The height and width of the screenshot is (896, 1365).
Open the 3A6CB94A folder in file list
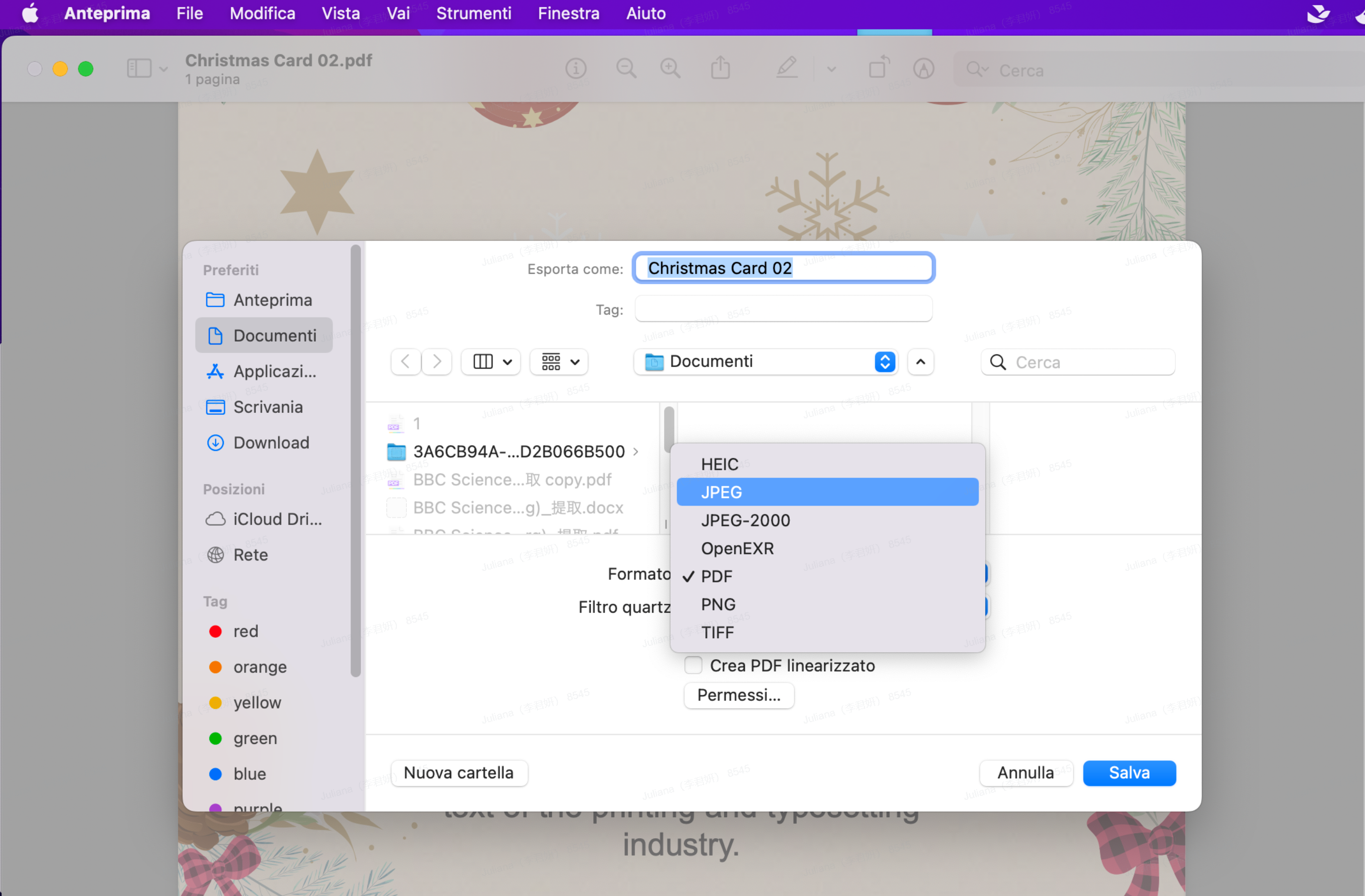[x=513, y=451]
